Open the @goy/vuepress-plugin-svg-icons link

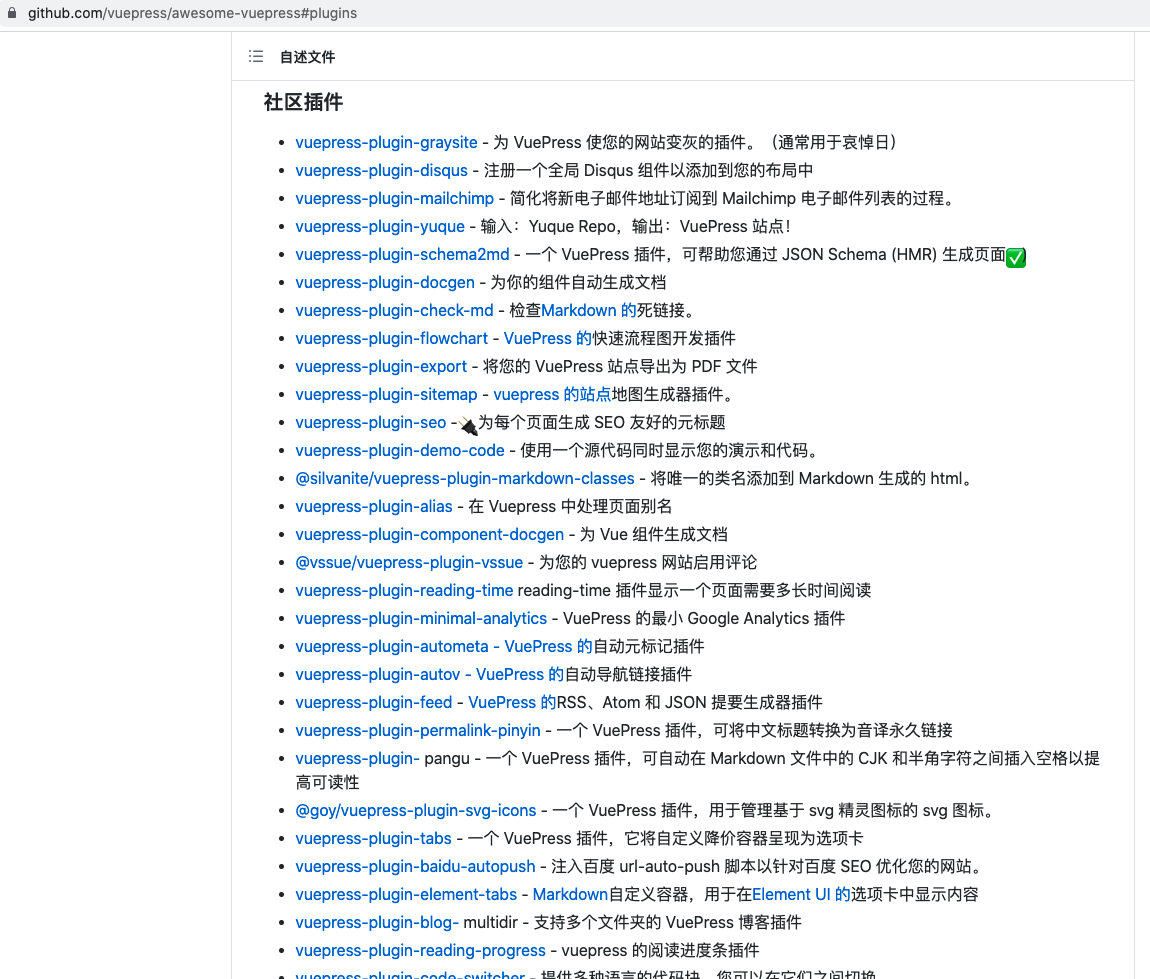(x=416, y=810)
